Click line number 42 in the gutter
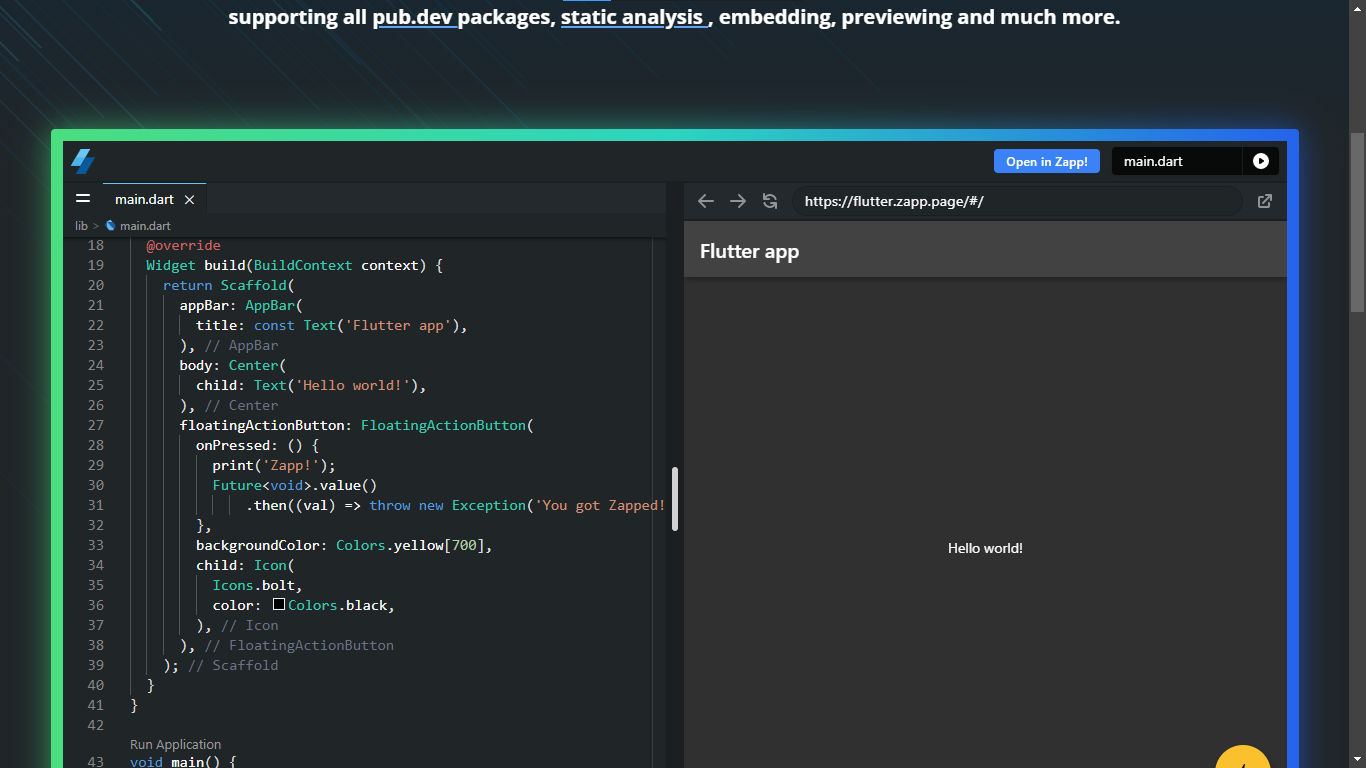Image resolution: width=1366 pixels, height=768 pixels. click(95, 725)
